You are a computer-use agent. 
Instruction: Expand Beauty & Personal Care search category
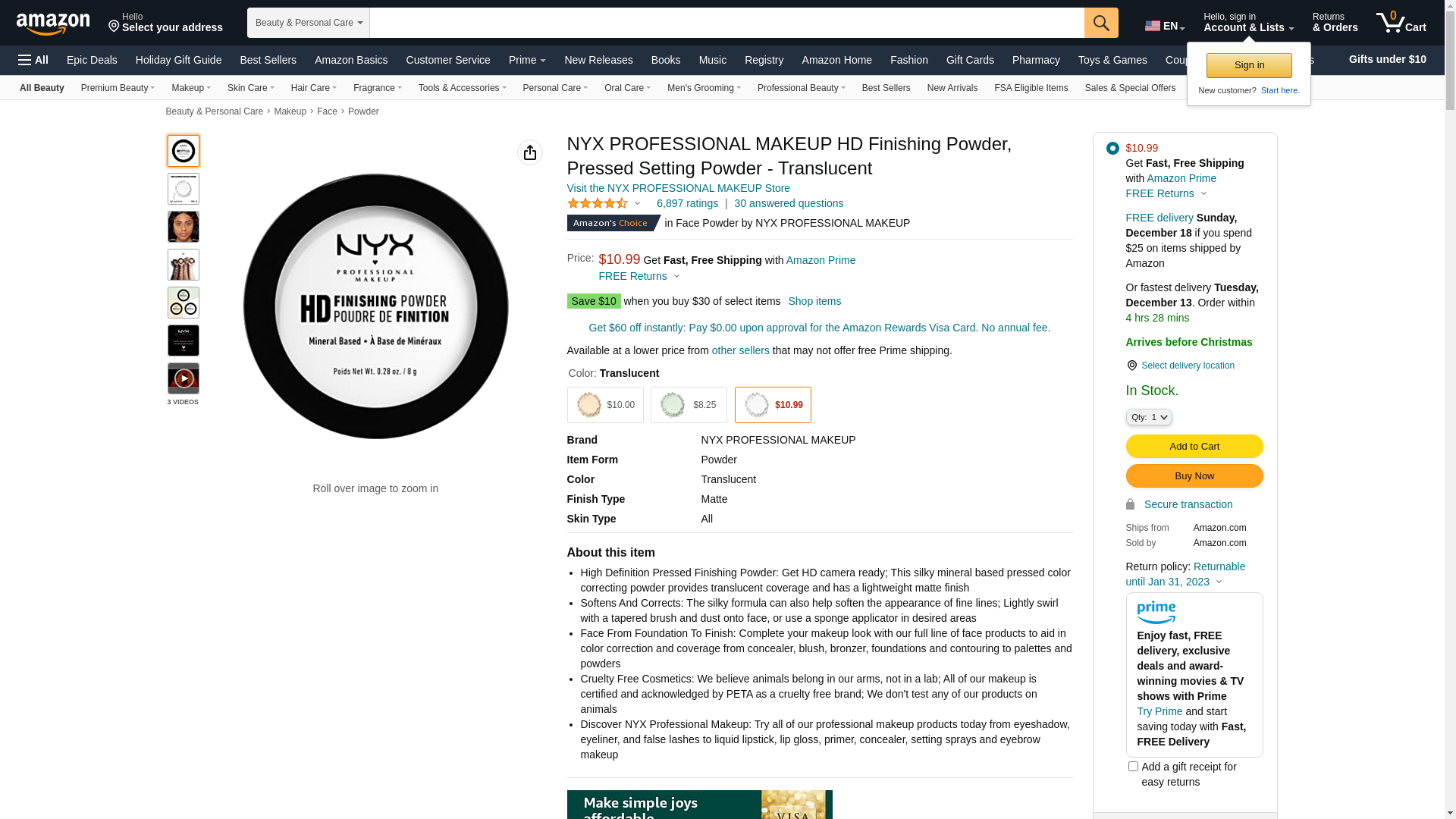pos(308,23)
